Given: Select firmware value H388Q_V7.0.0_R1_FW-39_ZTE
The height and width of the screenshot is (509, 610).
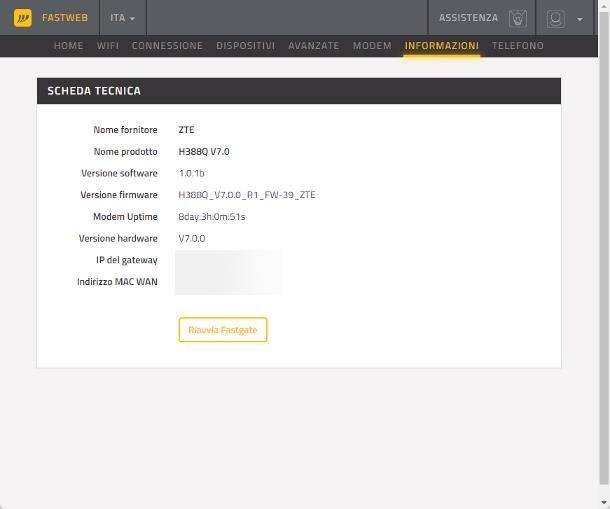Looking at the screenshot, I should point(247,195).
